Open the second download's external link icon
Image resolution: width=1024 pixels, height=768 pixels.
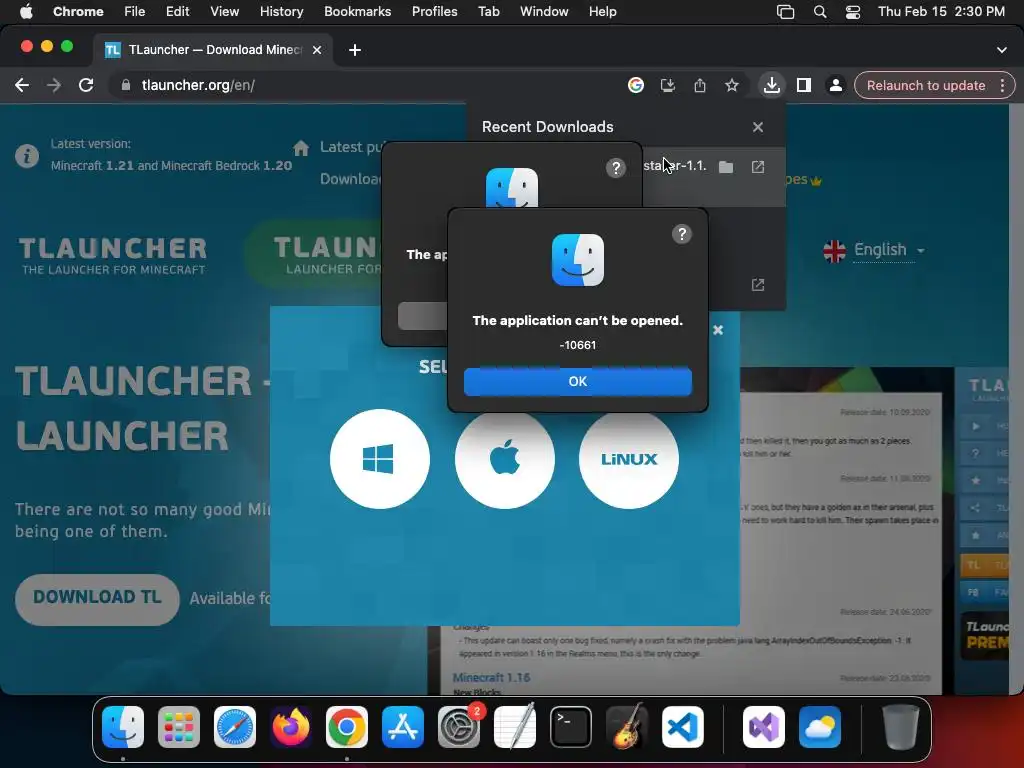(758, 285)
